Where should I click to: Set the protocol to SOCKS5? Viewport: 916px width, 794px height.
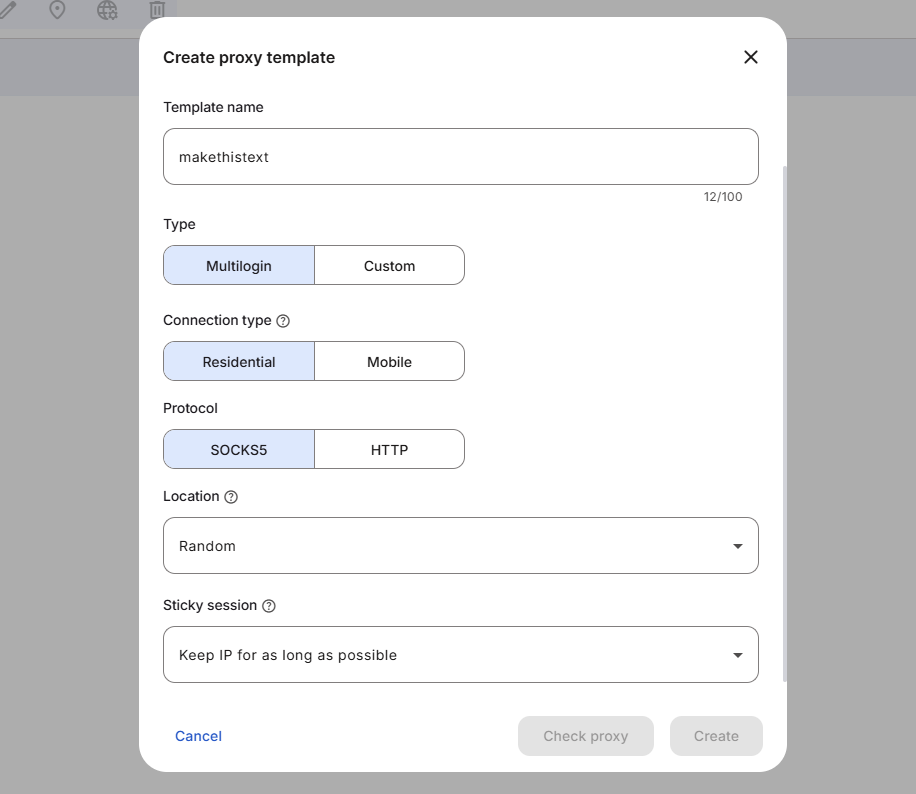click(x=239, y=450)
